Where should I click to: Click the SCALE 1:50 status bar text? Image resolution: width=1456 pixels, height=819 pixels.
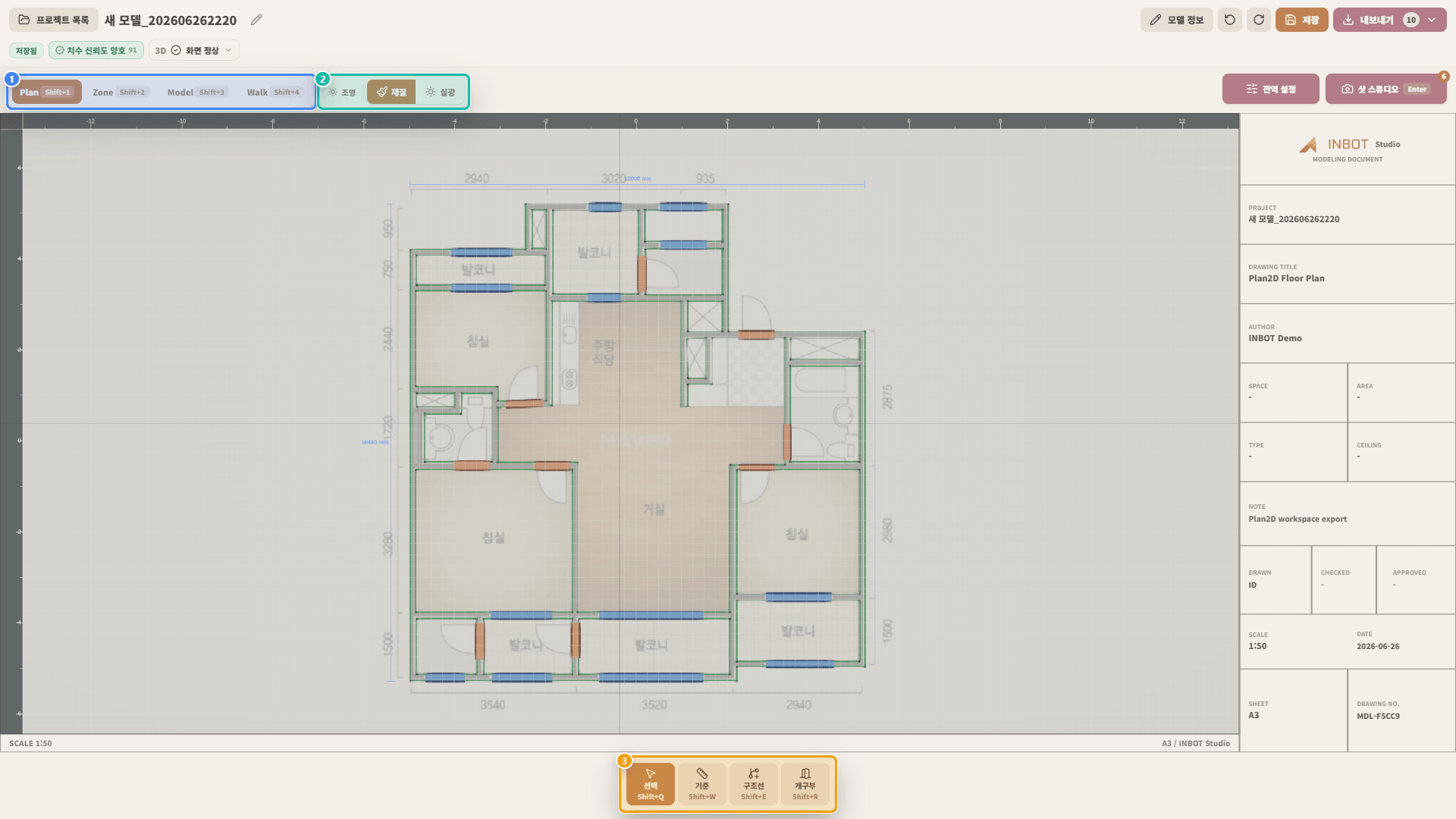30,743
